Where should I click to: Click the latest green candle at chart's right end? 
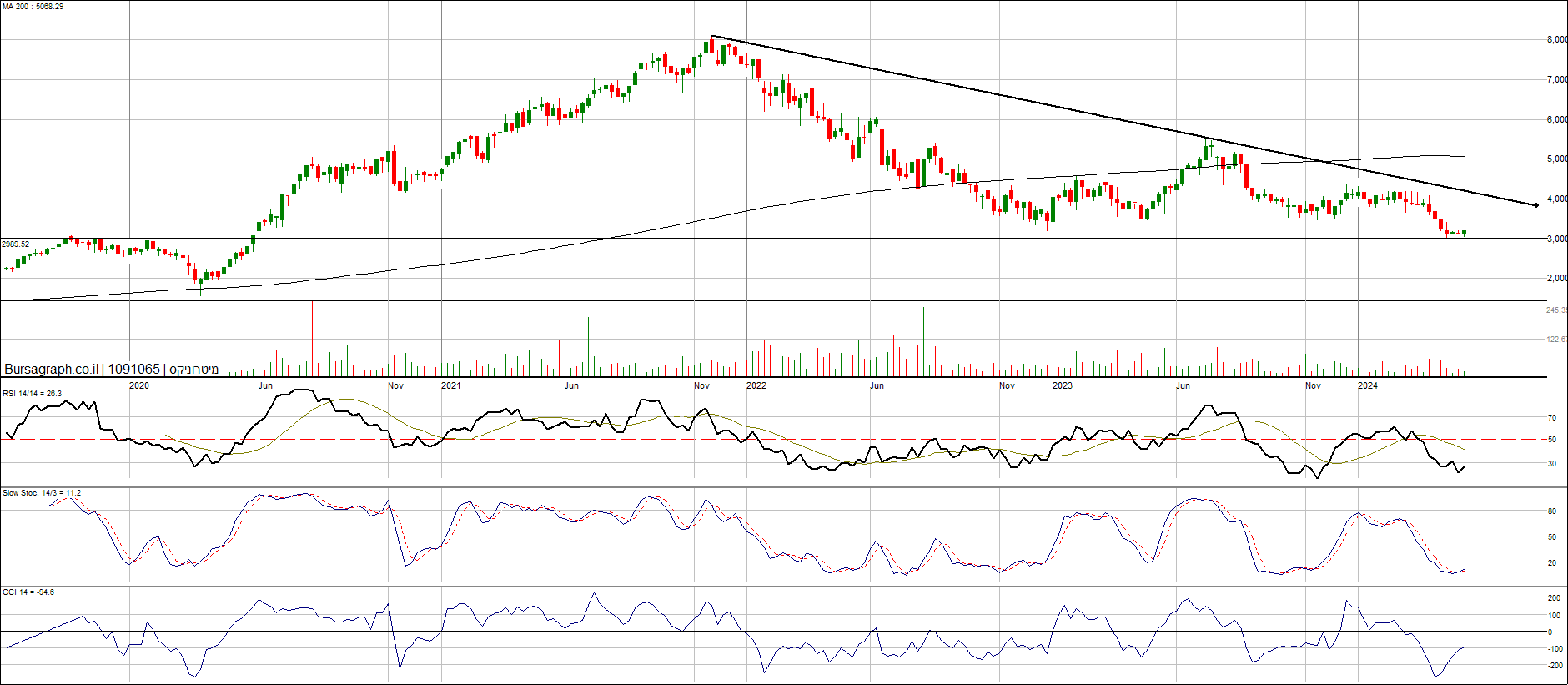click(1464, 233)
